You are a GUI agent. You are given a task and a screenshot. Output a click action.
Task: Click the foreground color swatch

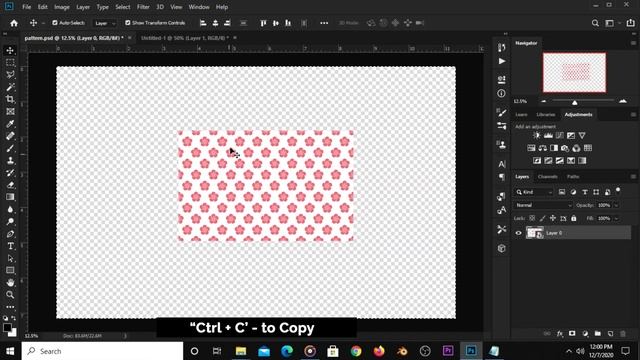(7, 327)
